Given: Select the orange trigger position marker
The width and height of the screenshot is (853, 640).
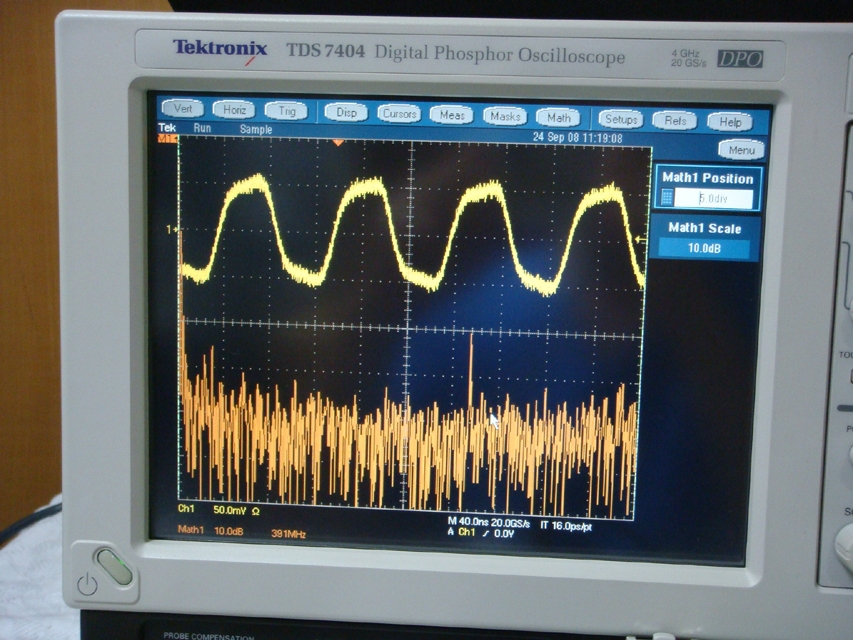Looking at the screenshot, I should pyautogui.click(x=338, y=143).
